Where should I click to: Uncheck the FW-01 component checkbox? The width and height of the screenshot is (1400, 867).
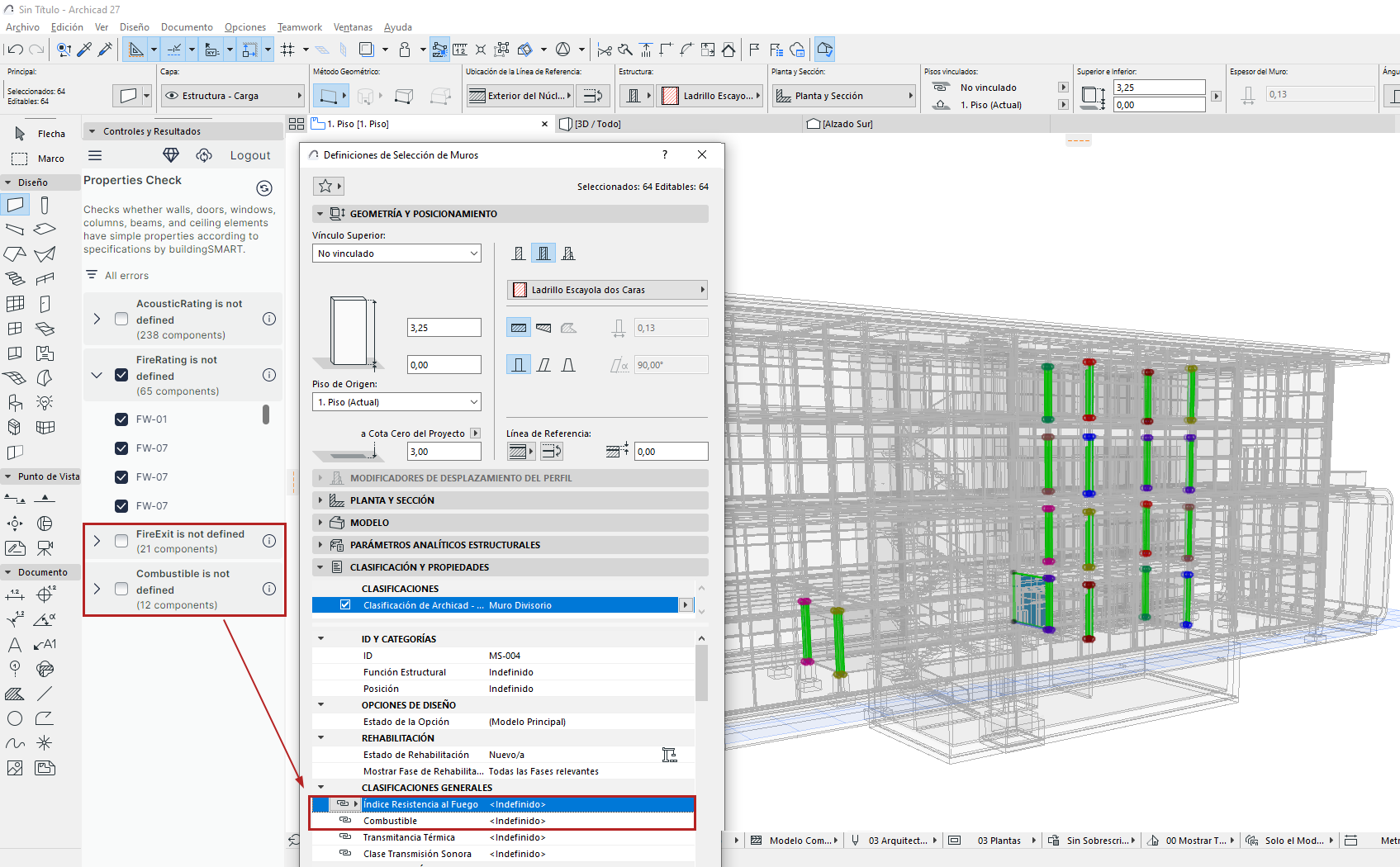click(121, 419)
